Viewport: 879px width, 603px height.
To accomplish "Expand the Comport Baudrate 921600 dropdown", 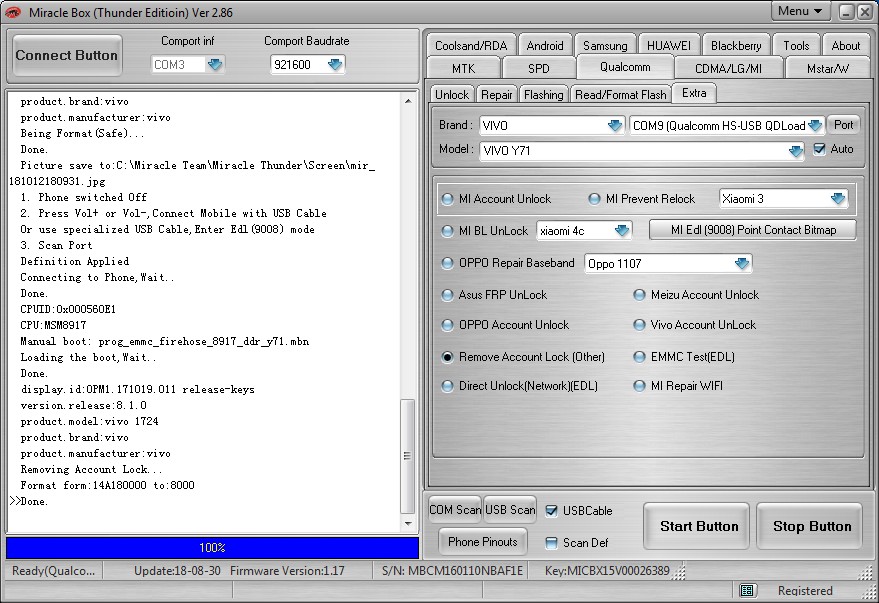I will [335, 64].
